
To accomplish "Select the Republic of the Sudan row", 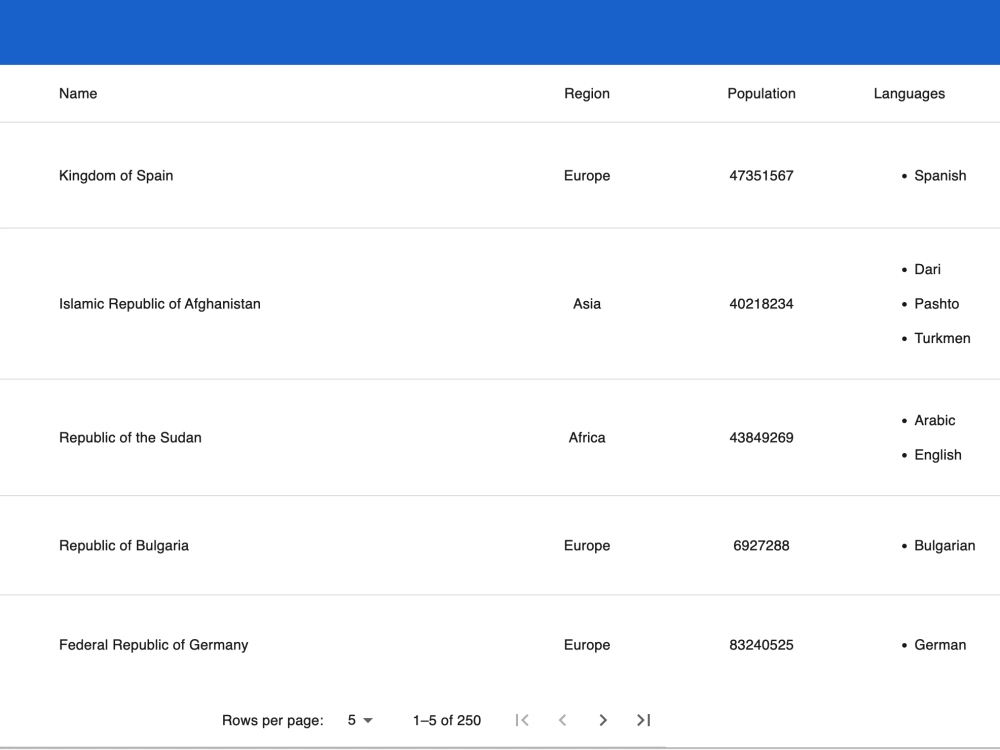I will pyautogui.click(x=300, y=437).
